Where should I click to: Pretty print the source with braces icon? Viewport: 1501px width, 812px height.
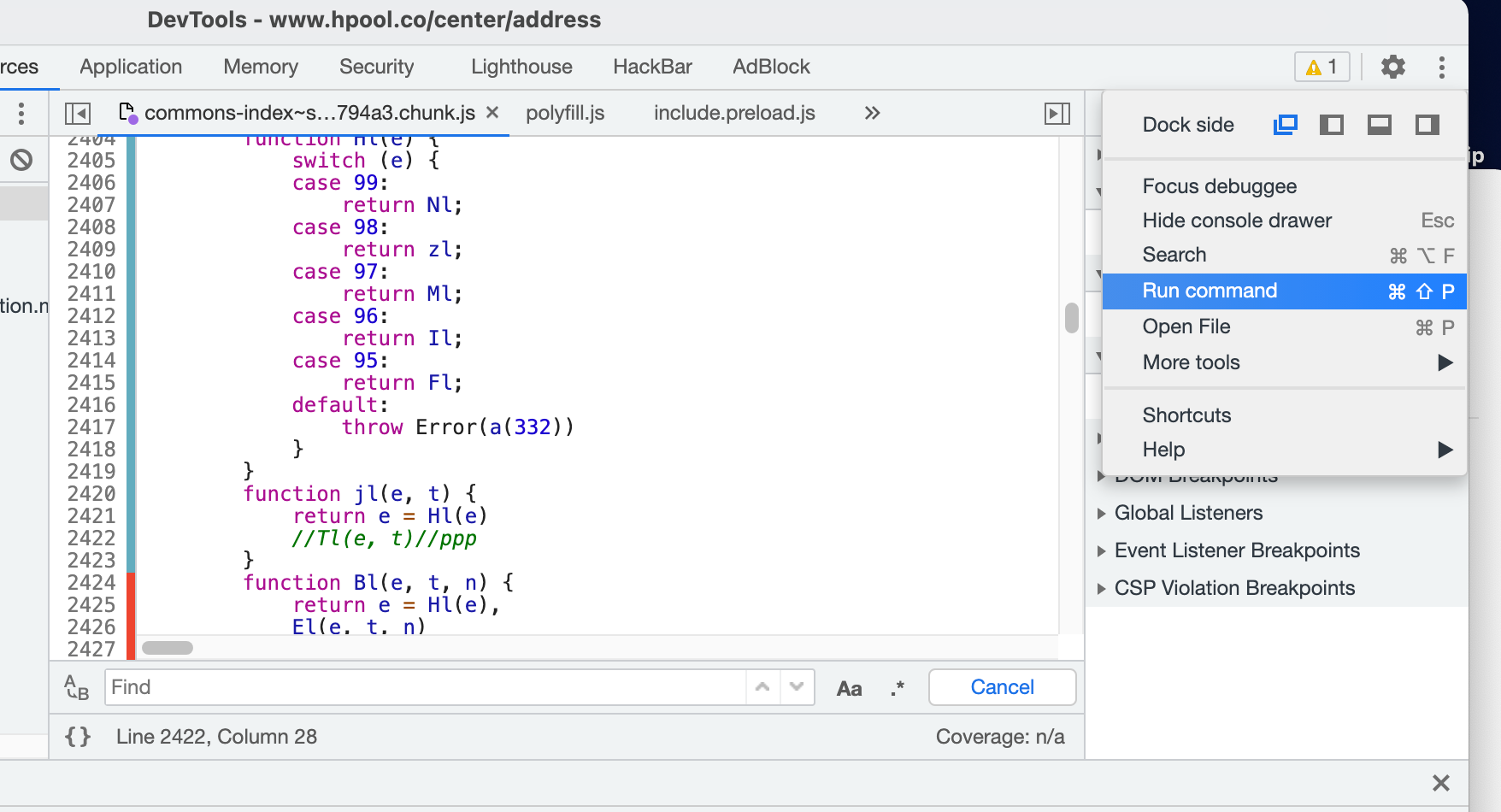[78, 737]
